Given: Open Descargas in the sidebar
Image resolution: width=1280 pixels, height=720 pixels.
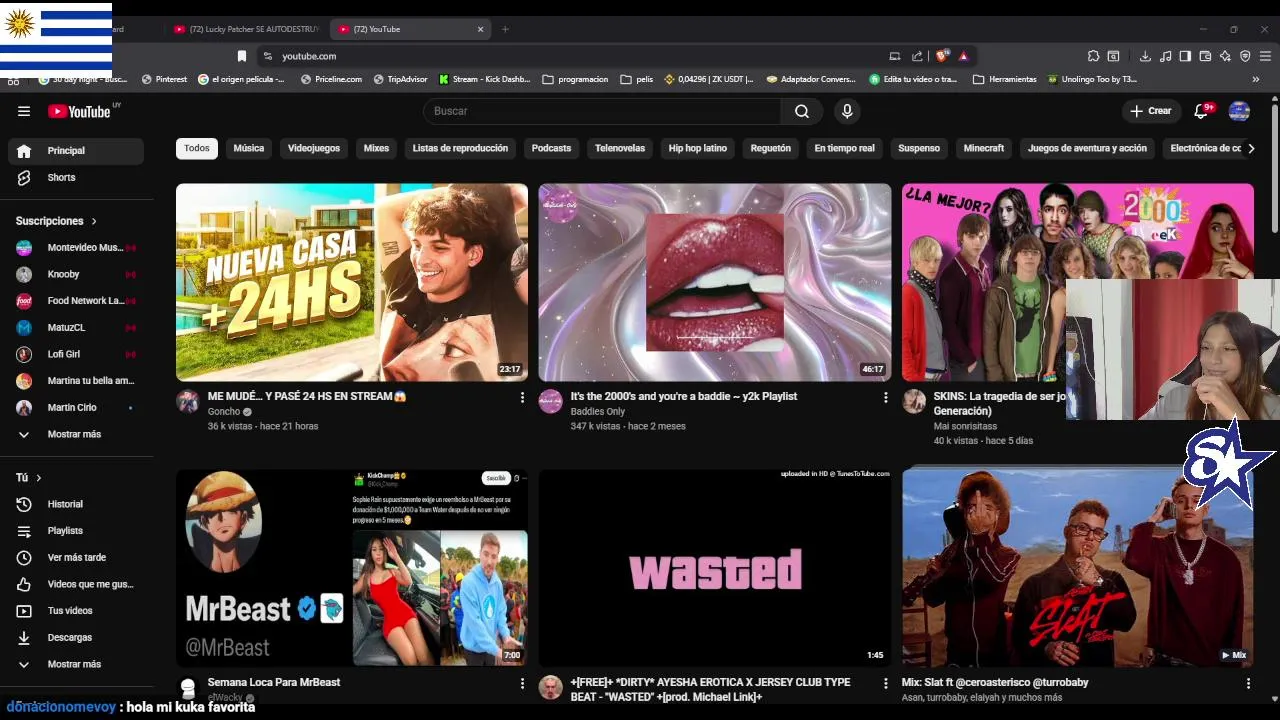Looking at the screenshot, I should point(76,637).
